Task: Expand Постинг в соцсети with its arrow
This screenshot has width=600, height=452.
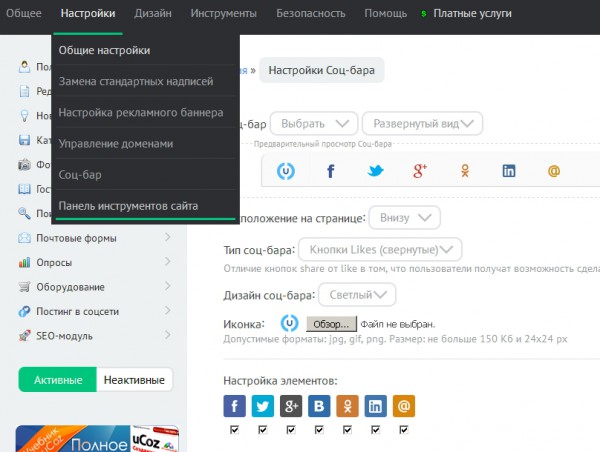Action: [x=168, y=311]
